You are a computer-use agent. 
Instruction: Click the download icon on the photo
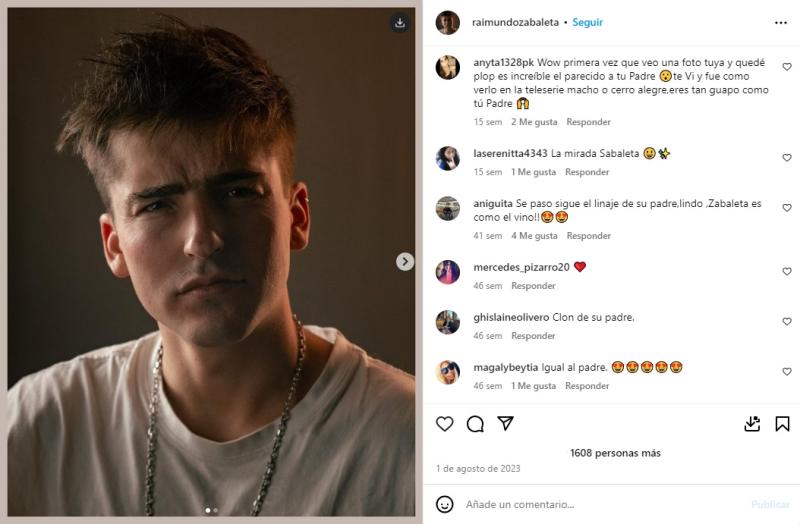pos(399,22)
